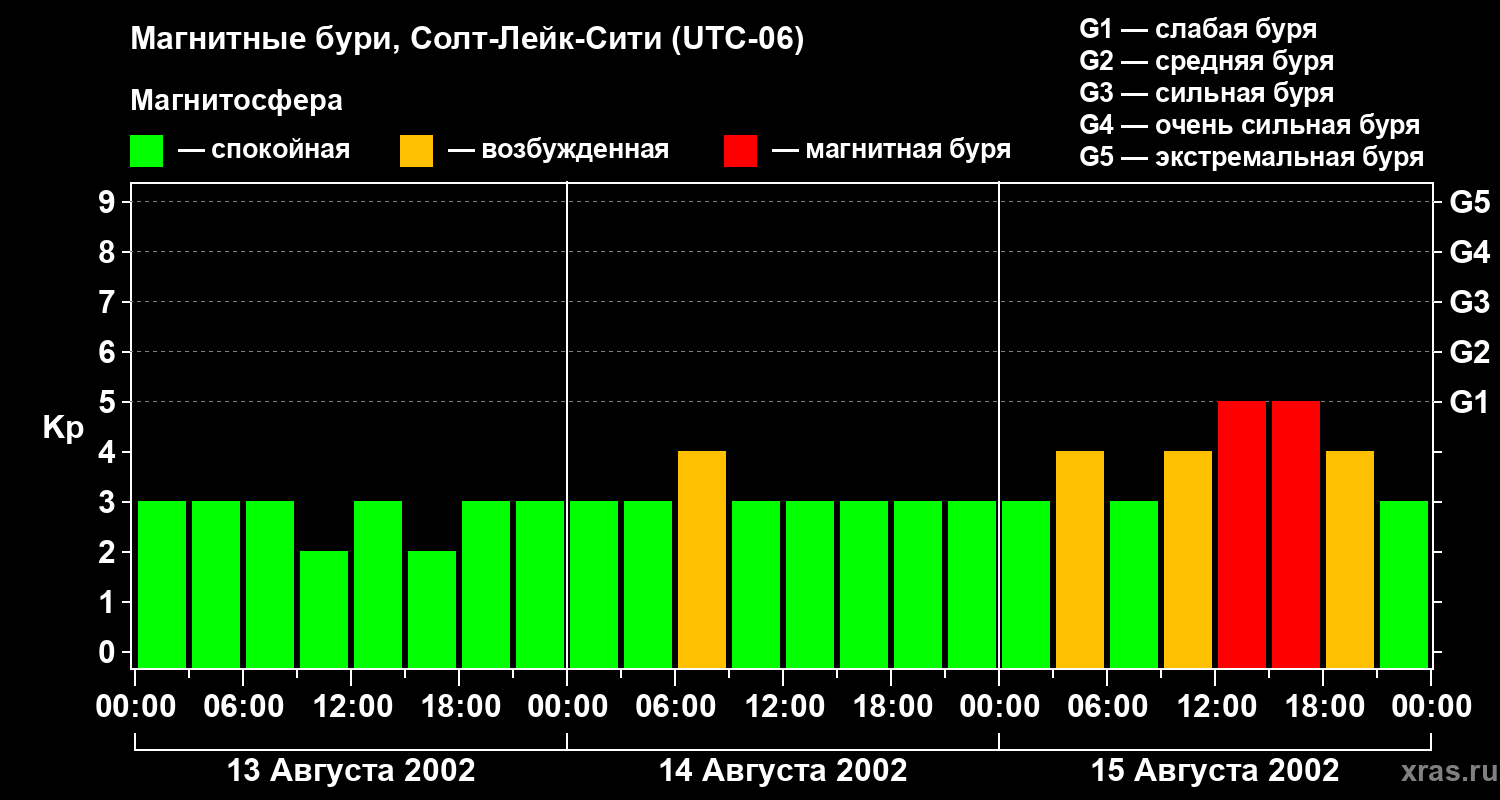The height and width of the screenshot is (800, 1500).
Task: Click the 'Kp' axis title
Action: coord(63,428)
